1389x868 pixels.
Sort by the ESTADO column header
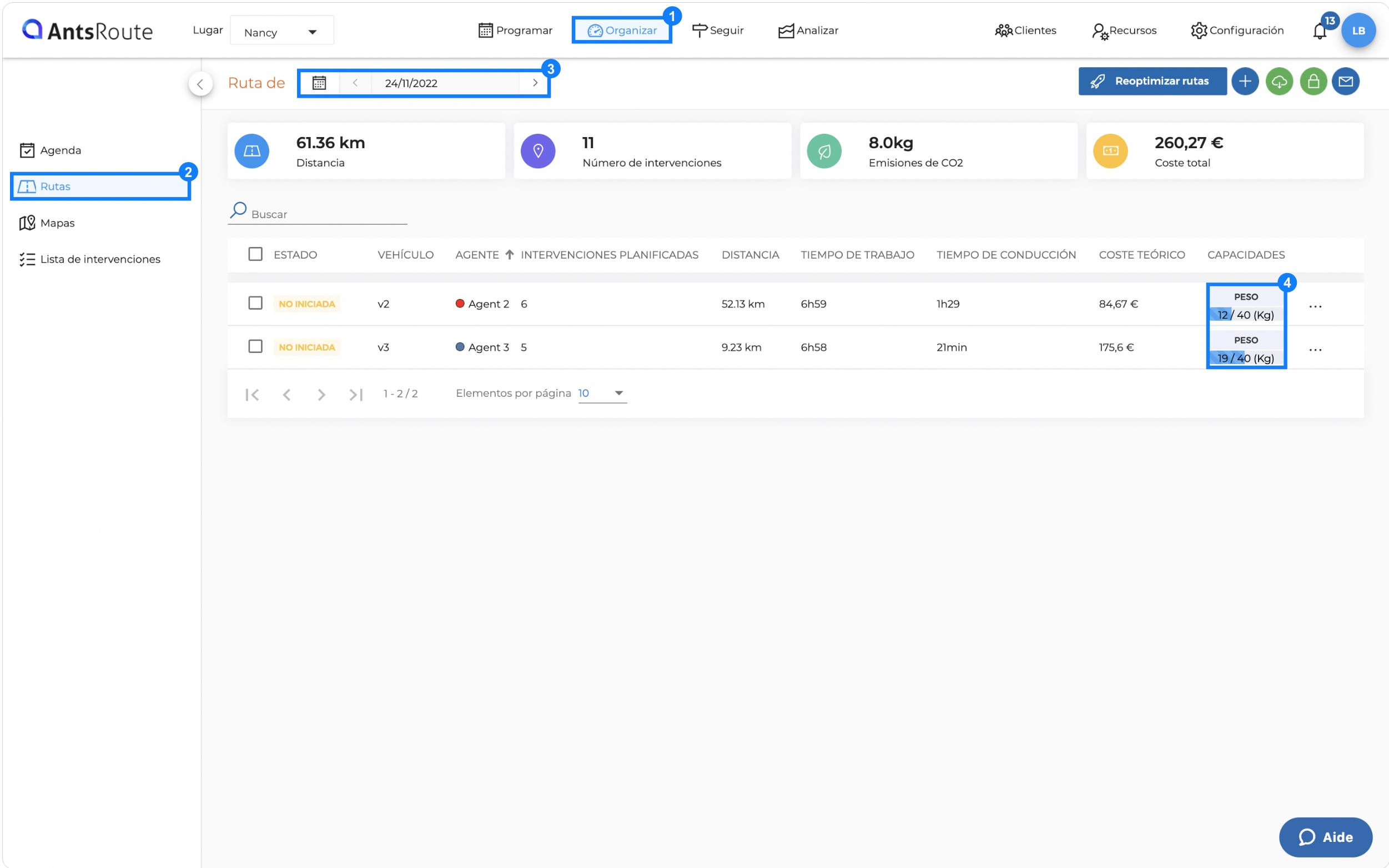click(x=295, y=254)
